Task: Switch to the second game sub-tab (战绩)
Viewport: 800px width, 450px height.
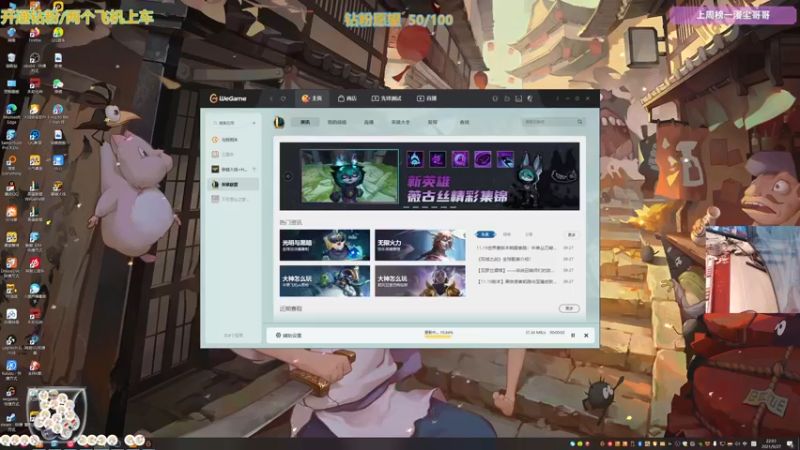Action: [x=337, y=122]
